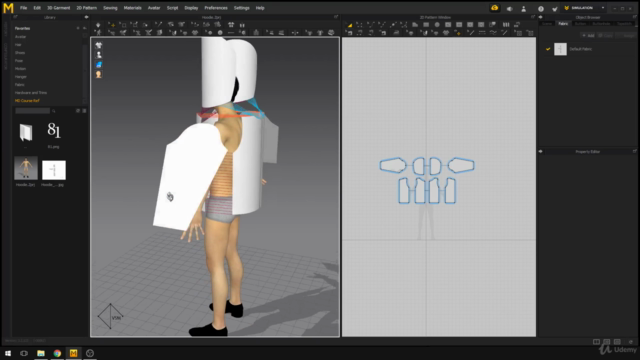Open the help info icon in title bar
The width and height of the screenshot is (640, 360).
click(x=541, y=9)
